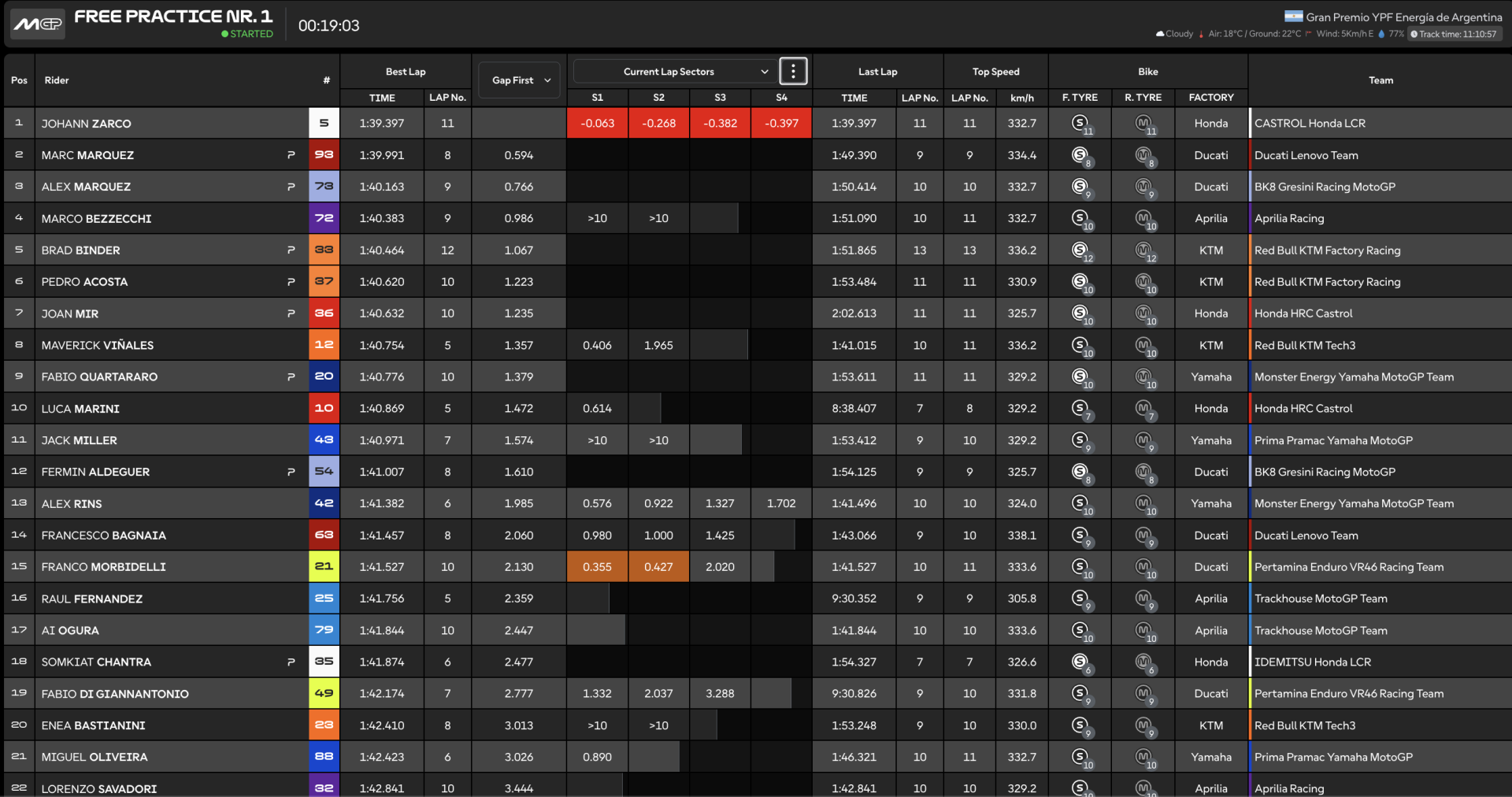Select the FACTORY column header
The width and height of the screenshot is (1512, 797).
(x=1211, y=98)
